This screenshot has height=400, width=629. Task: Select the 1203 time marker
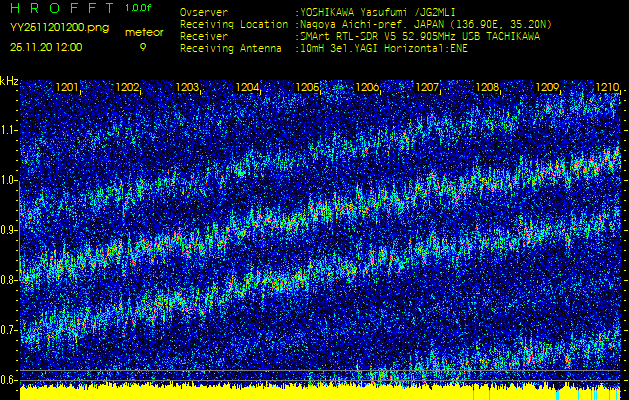pos(188,88)
